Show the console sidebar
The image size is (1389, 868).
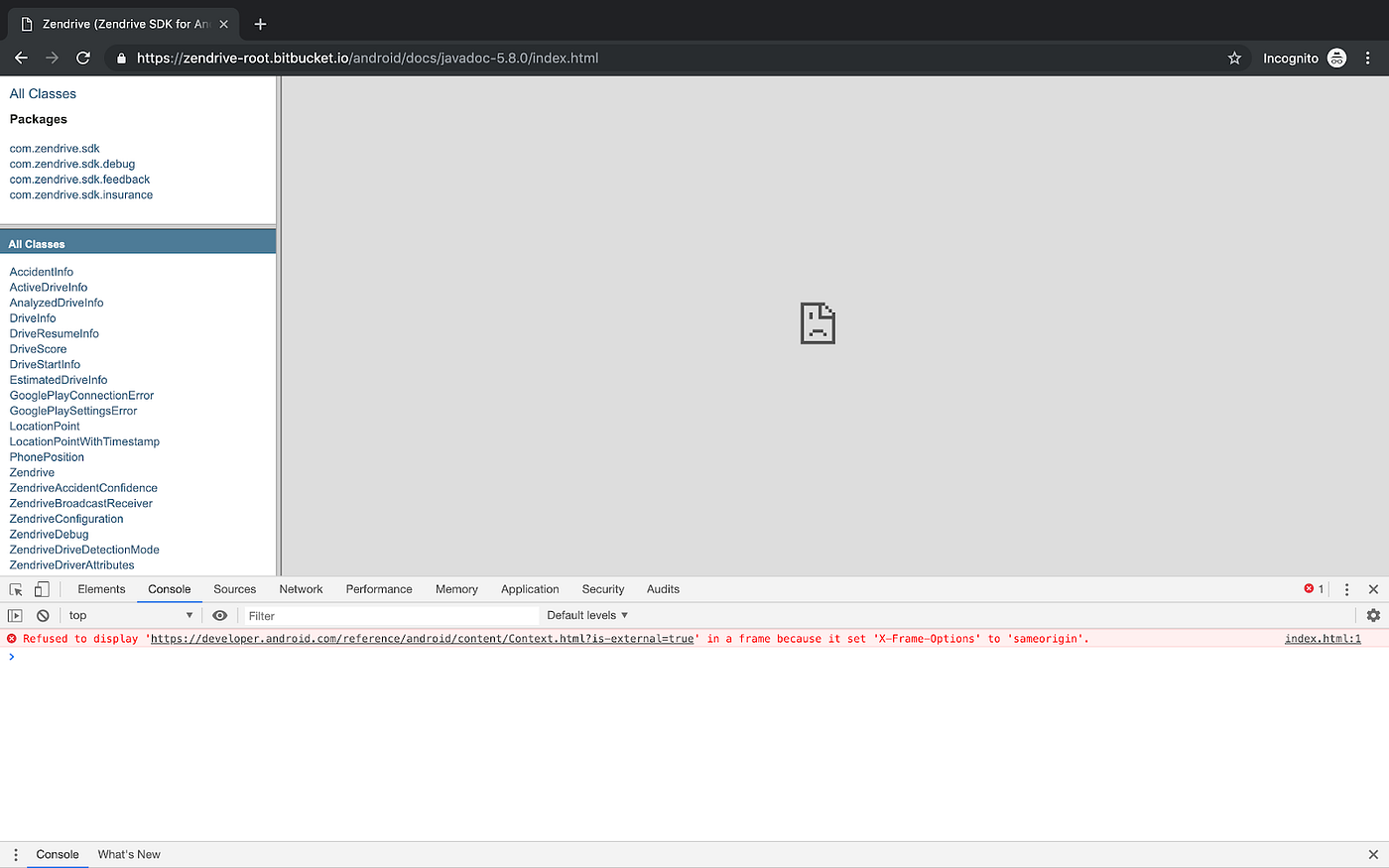point(15,615)
